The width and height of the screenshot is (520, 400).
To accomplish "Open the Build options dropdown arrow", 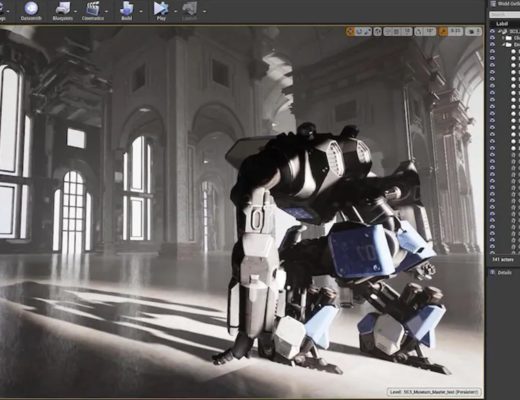I will tap(141, 11).
